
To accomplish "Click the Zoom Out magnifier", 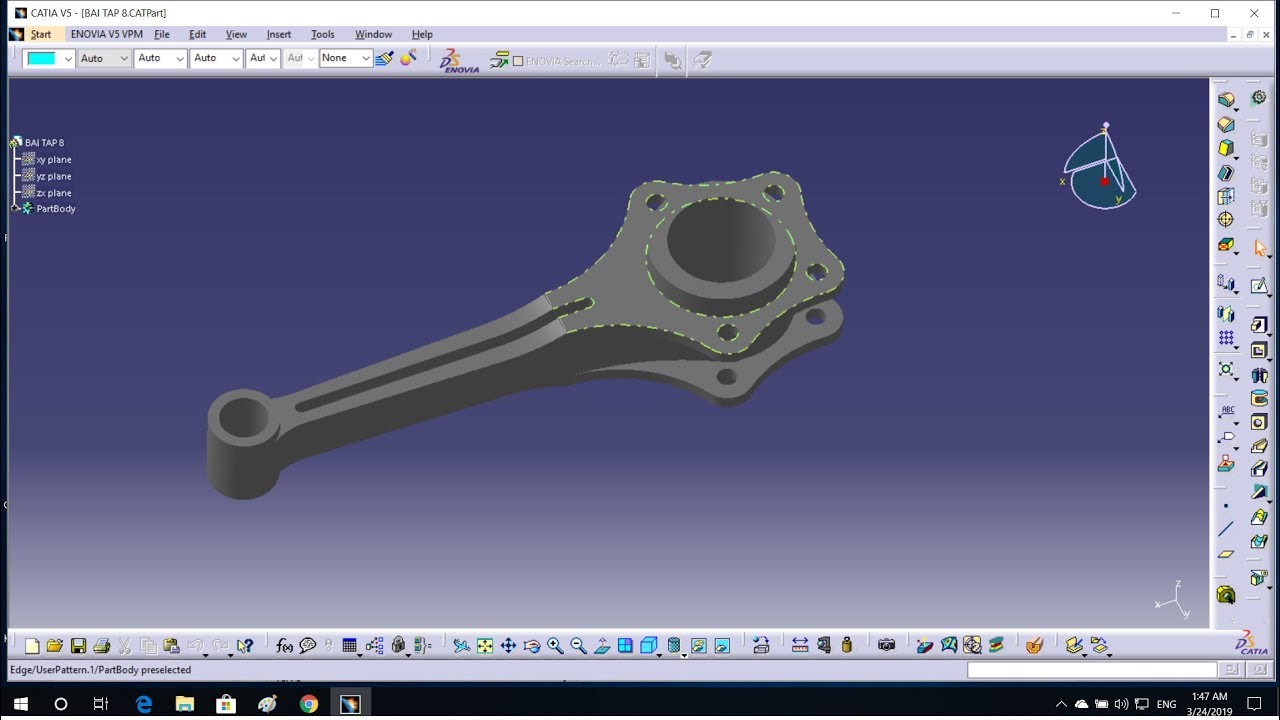I will coord(578,646).
